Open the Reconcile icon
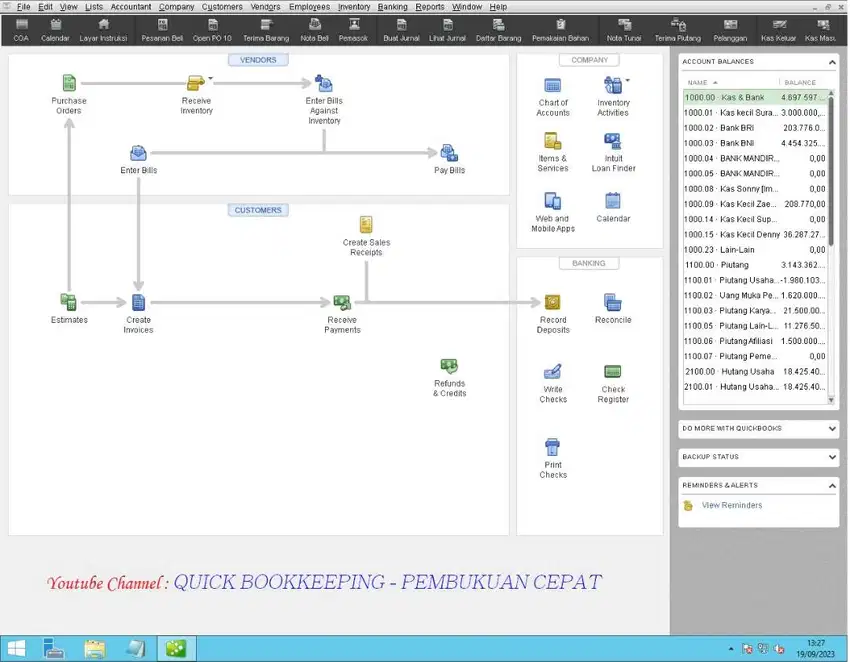Image resolution: width=850 pixels, height=662 pixels. 613,303
